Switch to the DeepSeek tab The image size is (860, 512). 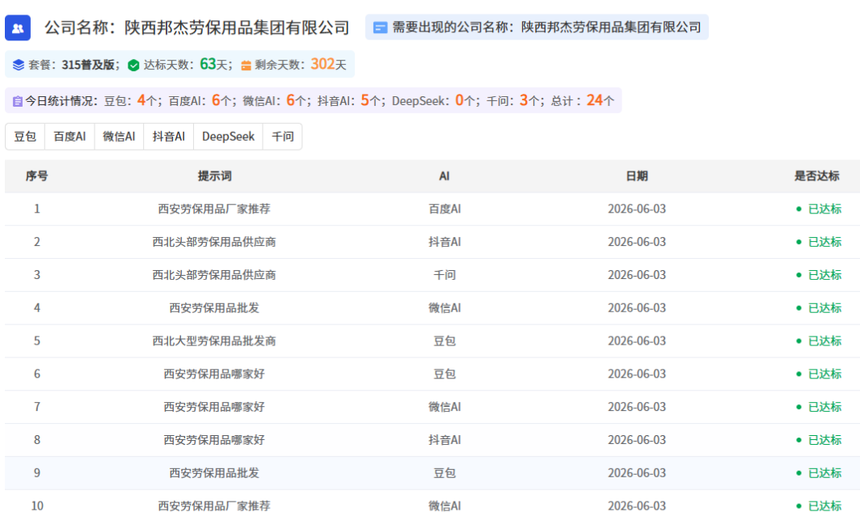pos(228,136)
